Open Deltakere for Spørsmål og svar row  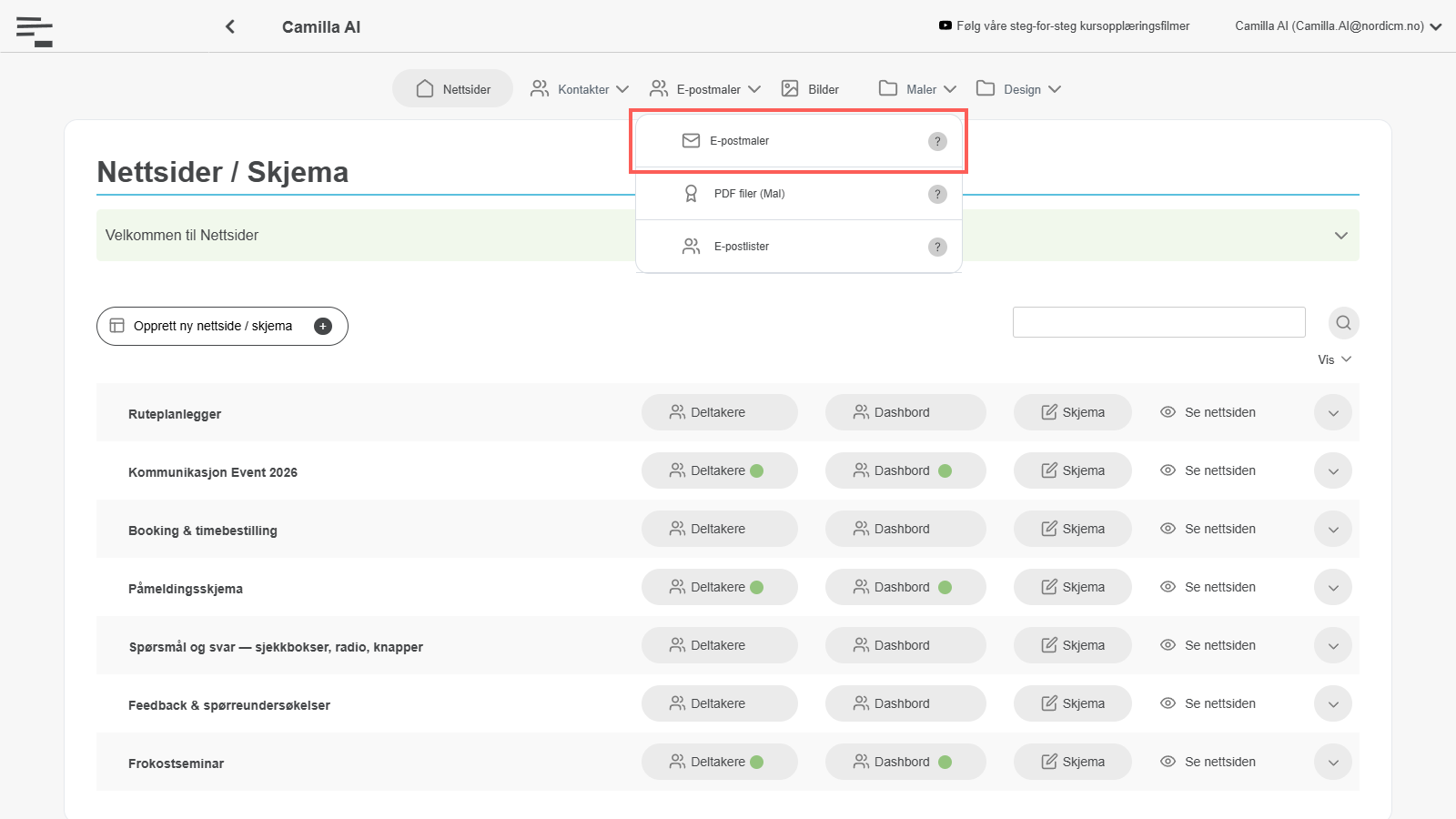click(x=719, y=645)
